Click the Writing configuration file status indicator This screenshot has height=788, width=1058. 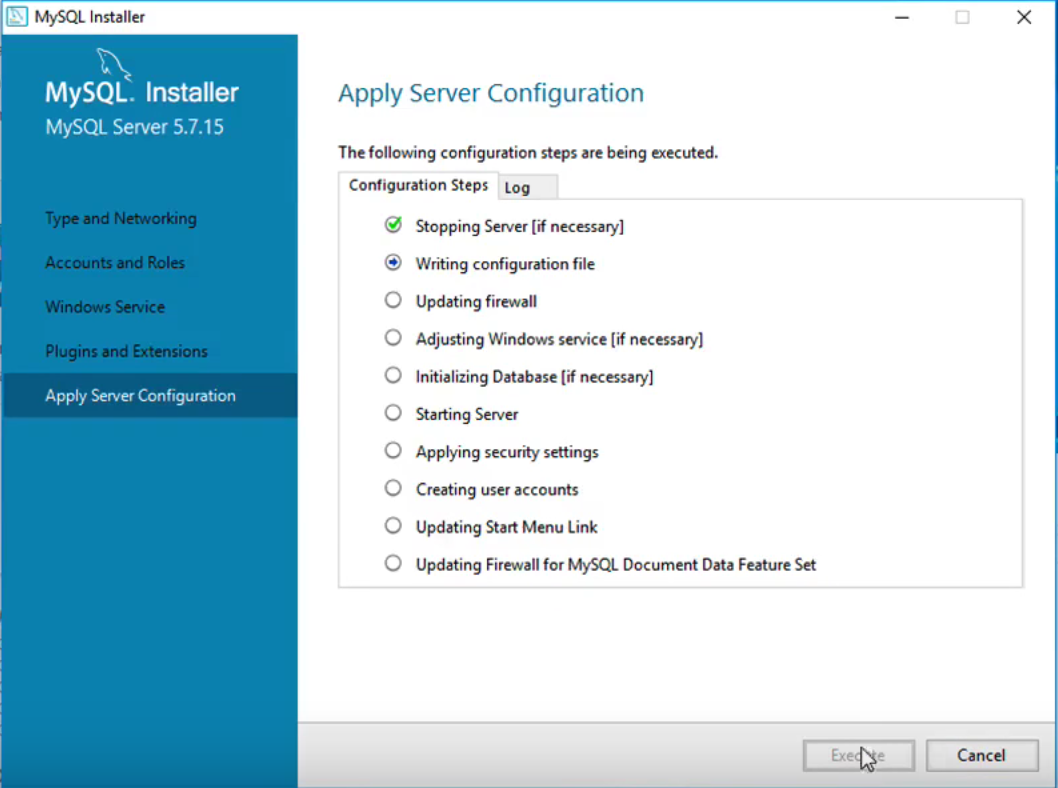(393, 262)
